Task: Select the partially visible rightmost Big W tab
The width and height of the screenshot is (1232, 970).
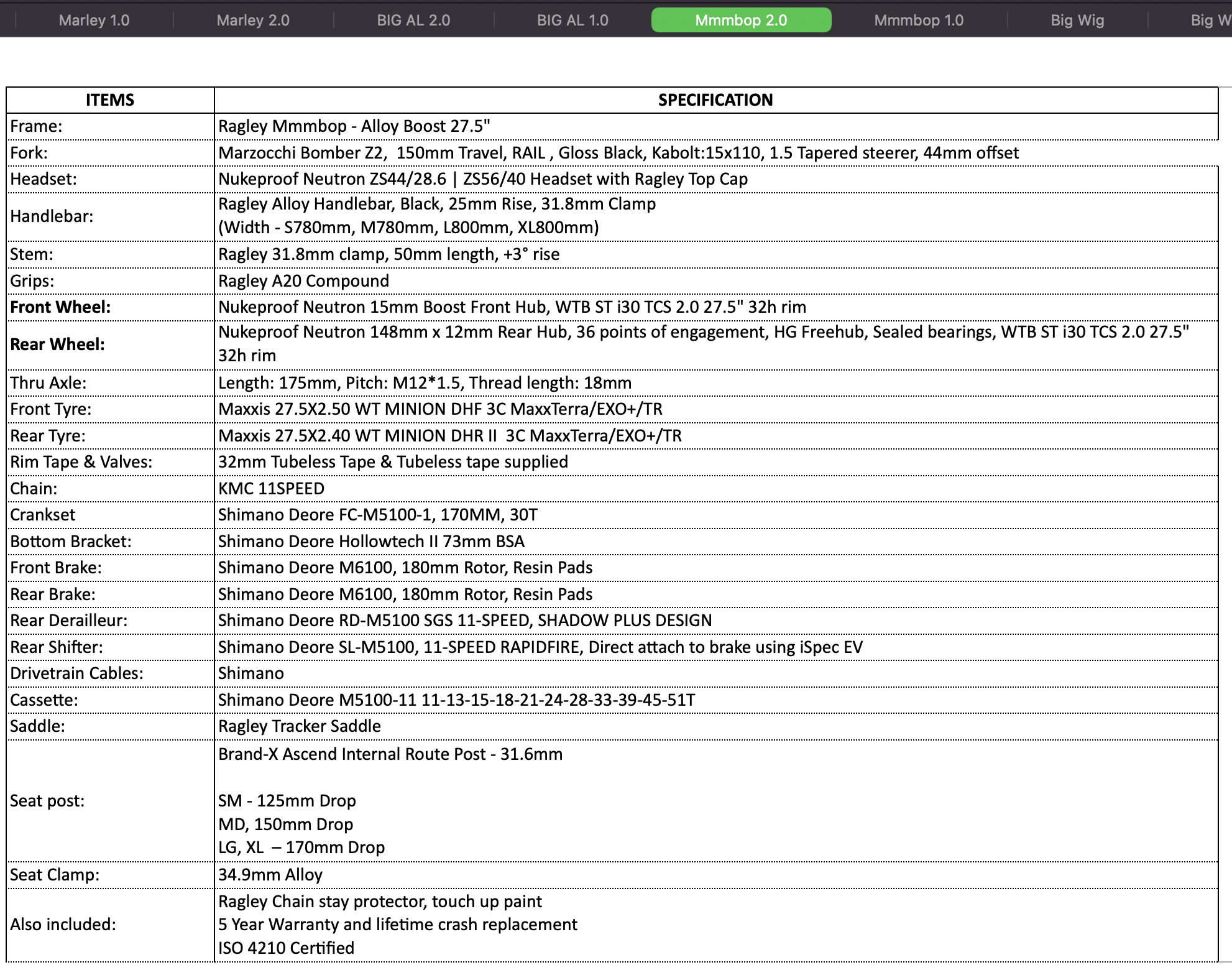Action: point(1209,20)
